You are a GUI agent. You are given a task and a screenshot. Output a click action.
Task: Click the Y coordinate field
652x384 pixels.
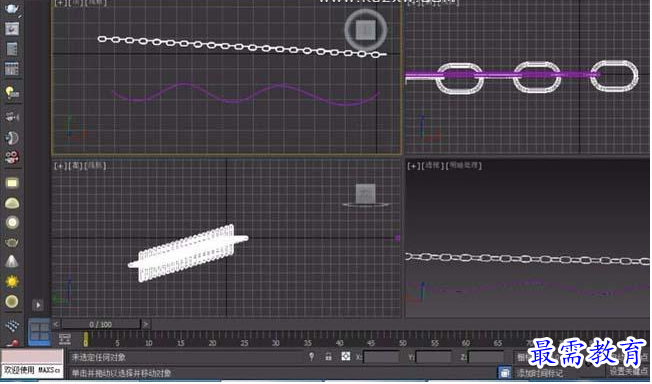pos(434,357)
